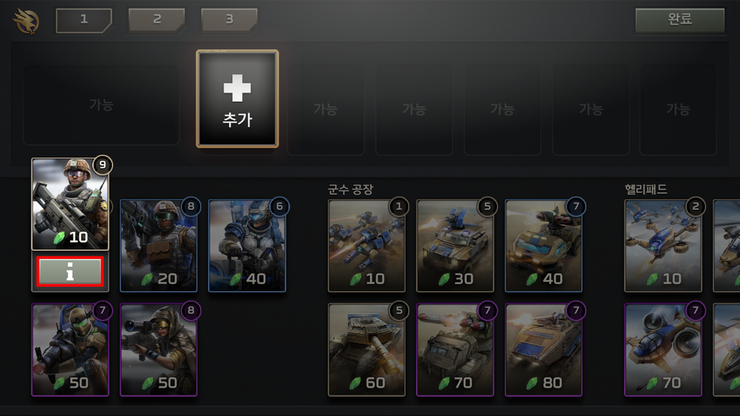Image resolution: width=740 pixels, height=416 pixels.
Task: Pick the level 7 infantry card costing 50
Action: (x=70, y=349)
